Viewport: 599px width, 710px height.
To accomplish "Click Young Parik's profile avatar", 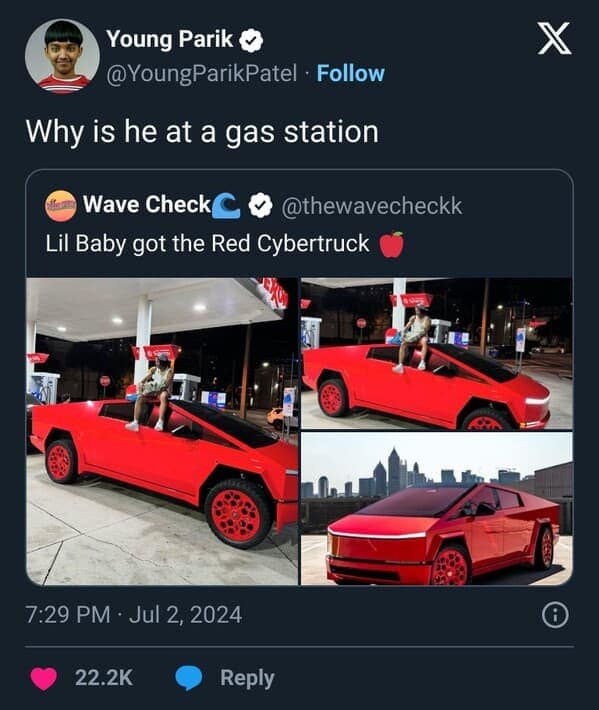I will tap(62, 56).
